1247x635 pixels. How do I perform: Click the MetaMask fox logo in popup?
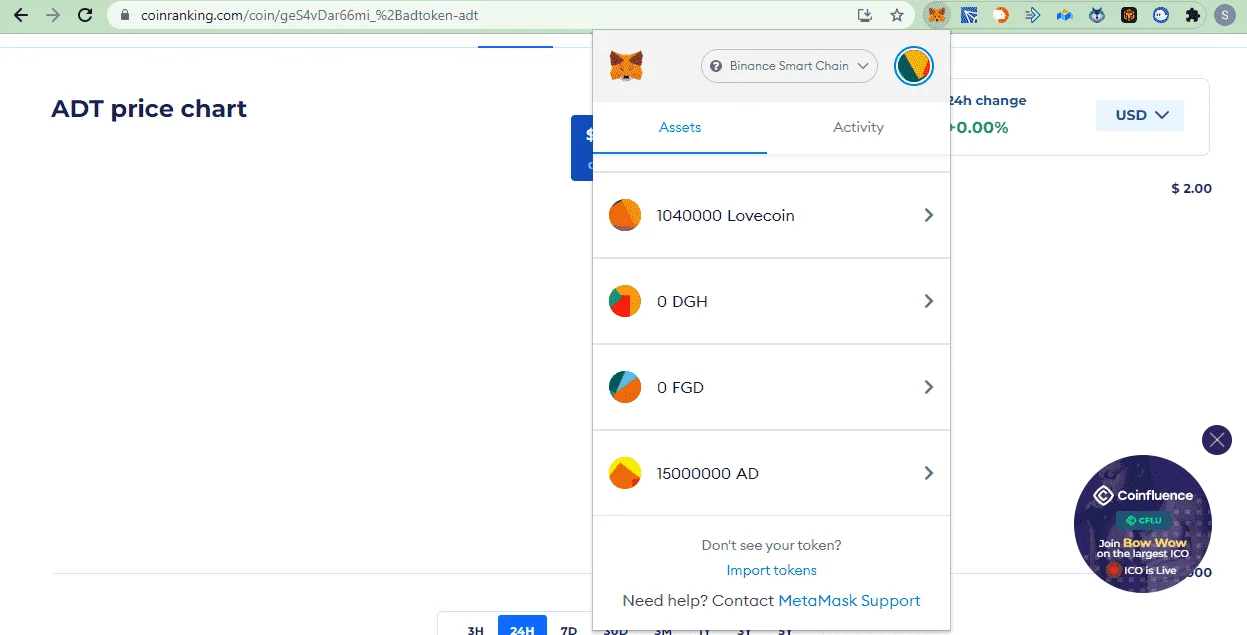626,66
